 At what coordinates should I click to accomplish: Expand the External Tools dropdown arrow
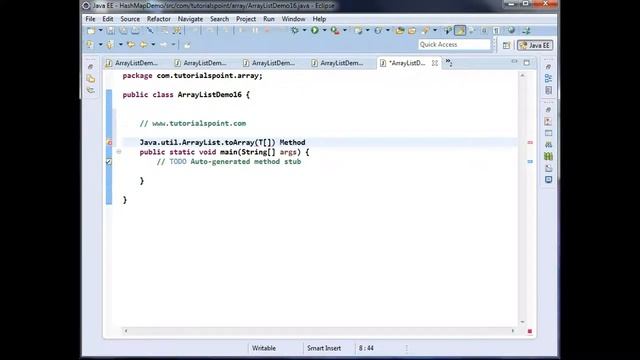pyautogui.click(x=345, y=31)
